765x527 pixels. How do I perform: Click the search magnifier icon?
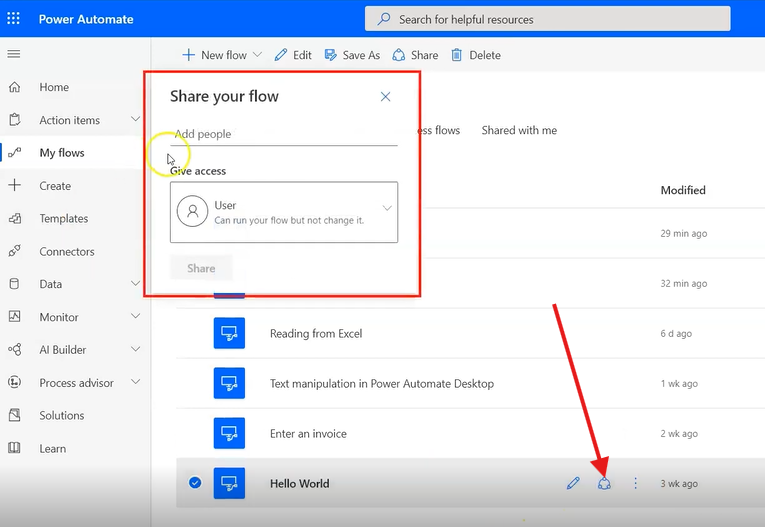pyautogui.click(x=384, y=19)
